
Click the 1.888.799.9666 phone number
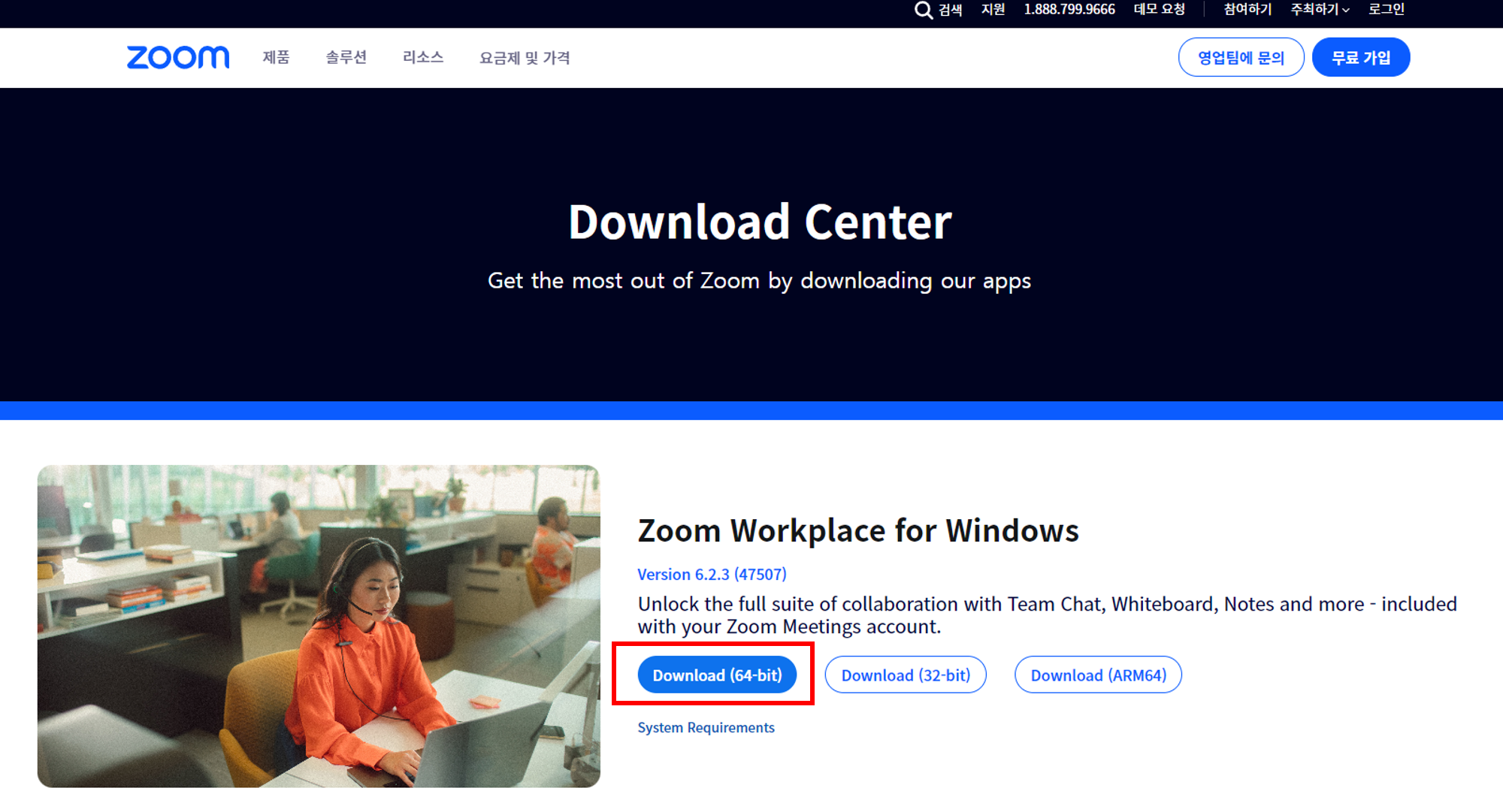pos(1069,10)
